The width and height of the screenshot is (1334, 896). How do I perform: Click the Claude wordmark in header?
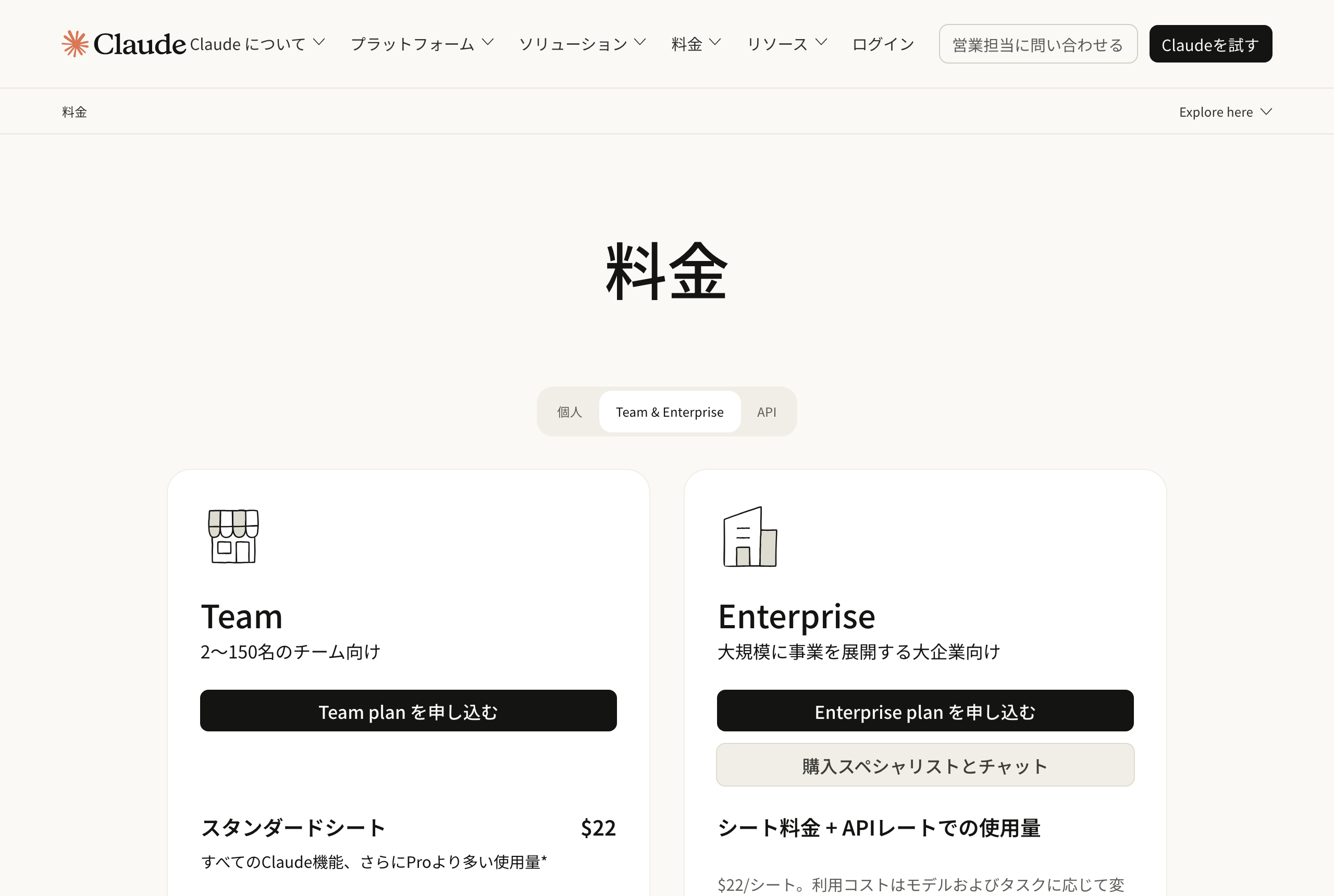click(x=140, y=44)
